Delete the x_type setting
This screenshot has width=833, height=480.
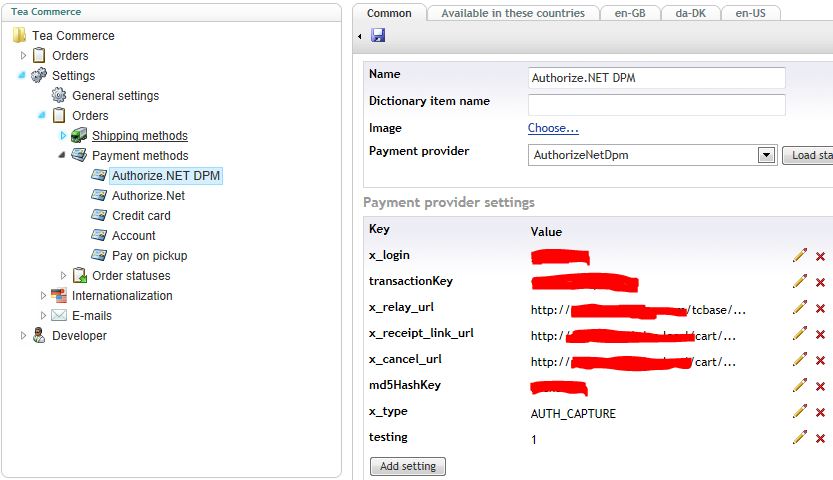(820, 413)
